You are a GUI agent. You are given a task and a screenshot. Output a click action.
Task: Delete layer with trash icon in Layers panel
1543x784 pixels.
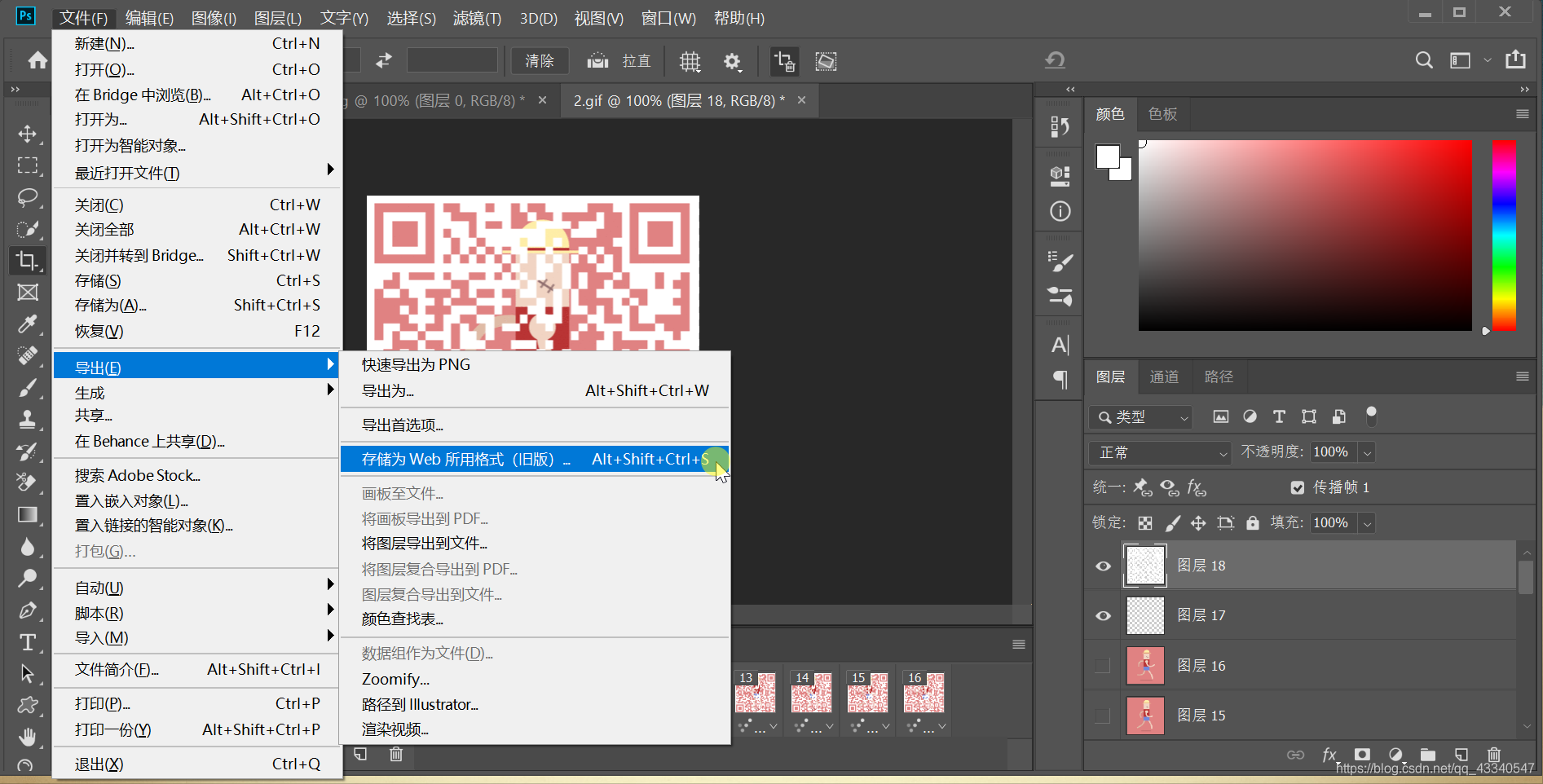pos(1493,755)
